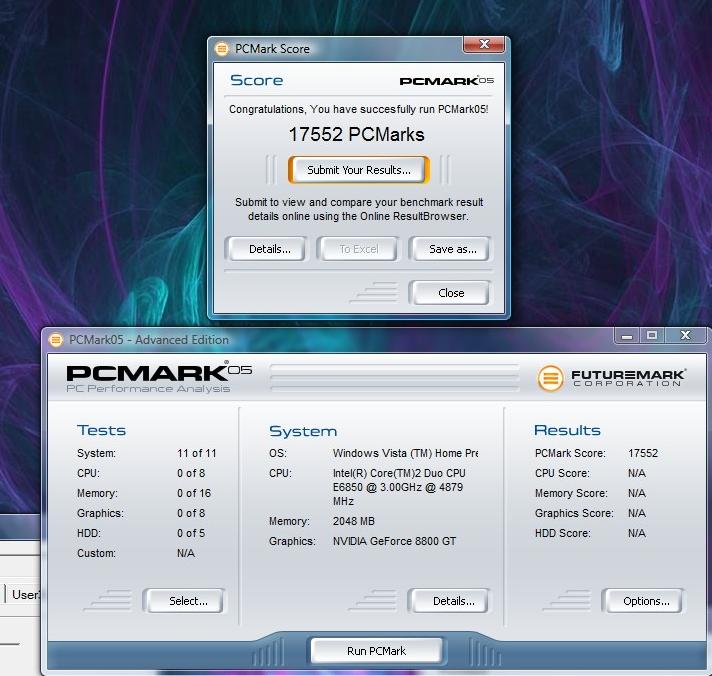Click HDD Score N/A value

637,533
